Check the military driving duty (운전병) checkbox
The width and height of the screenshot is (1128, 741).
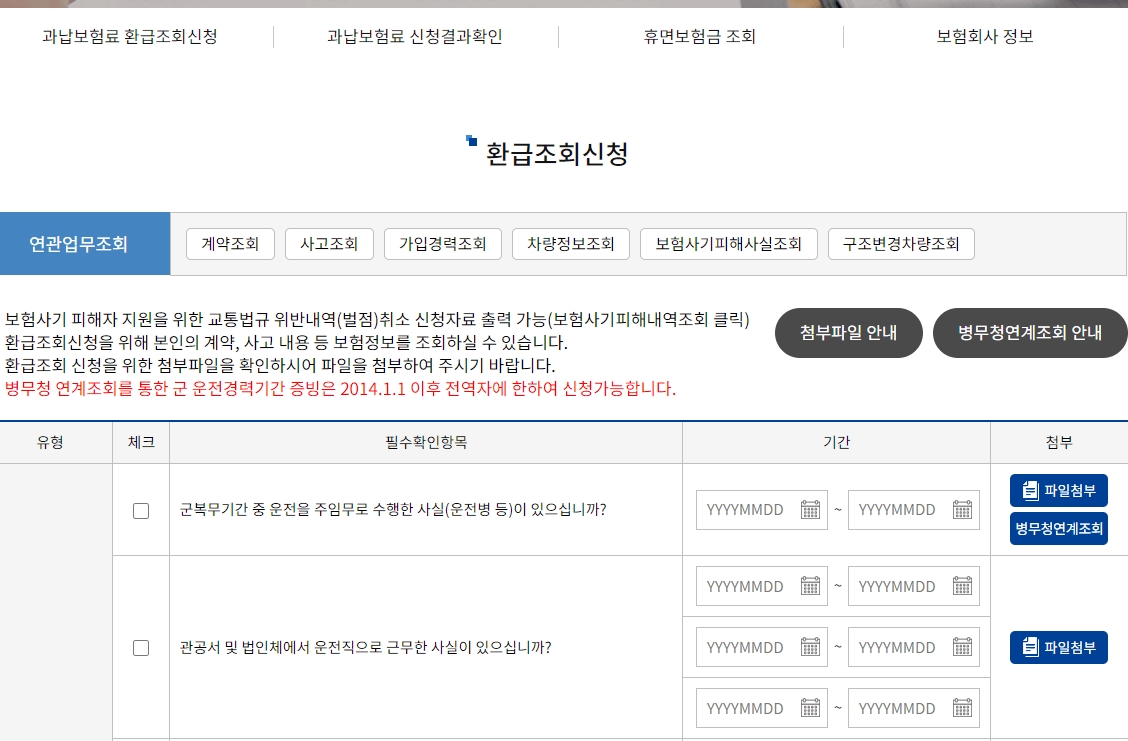pyautogui.click(x=141, y=509)
